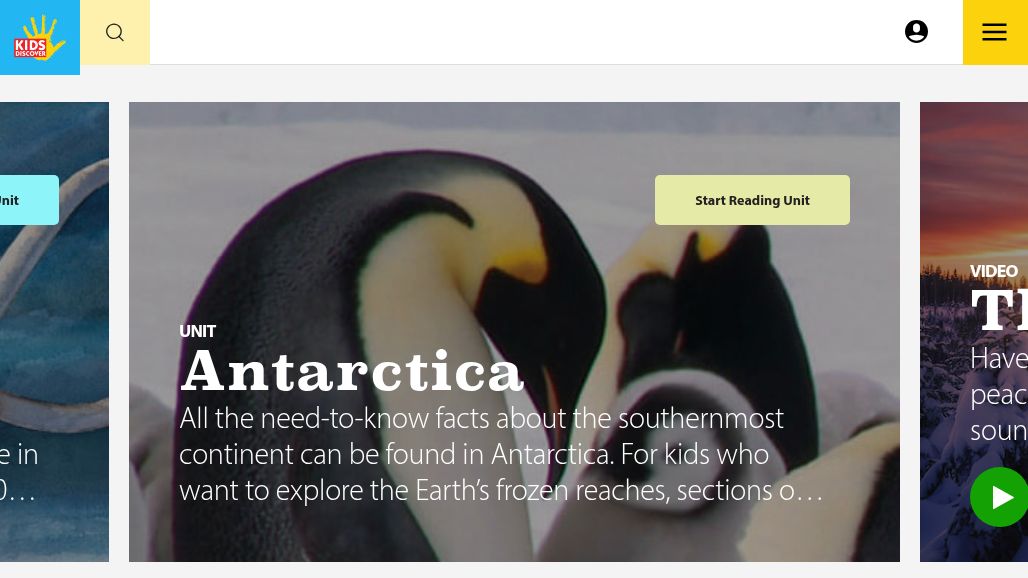Viewport: 1028px width, 578px height.
Task: Select the sunset sky on video card
Action: click(974, 177)
